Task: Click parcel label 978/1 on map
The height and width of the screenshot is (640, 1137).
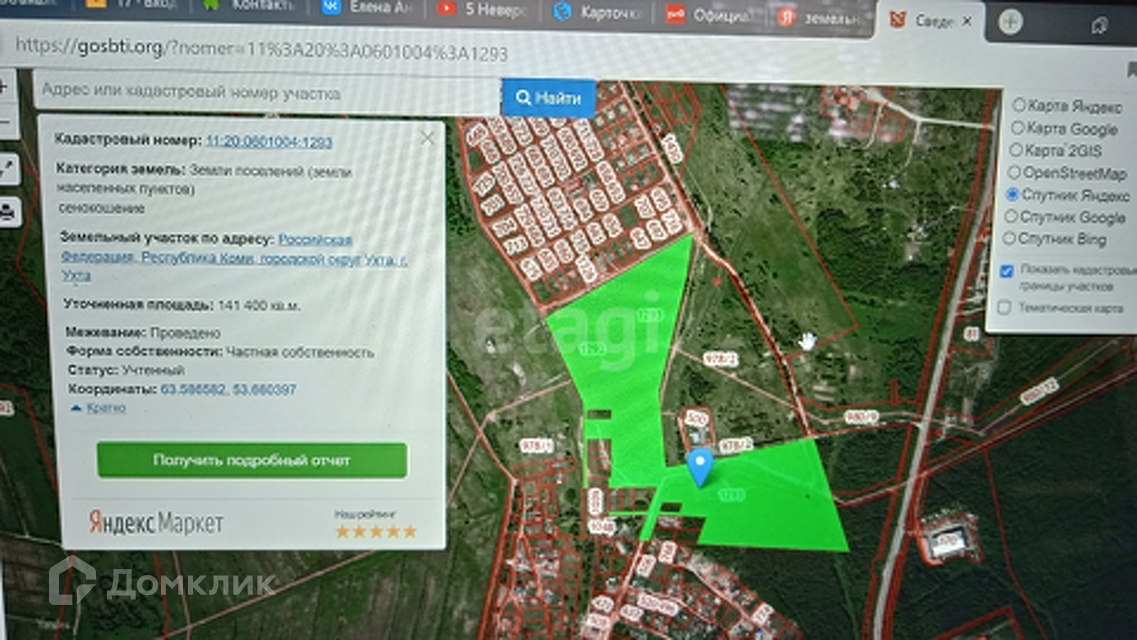Action: [x=536, y=446]
